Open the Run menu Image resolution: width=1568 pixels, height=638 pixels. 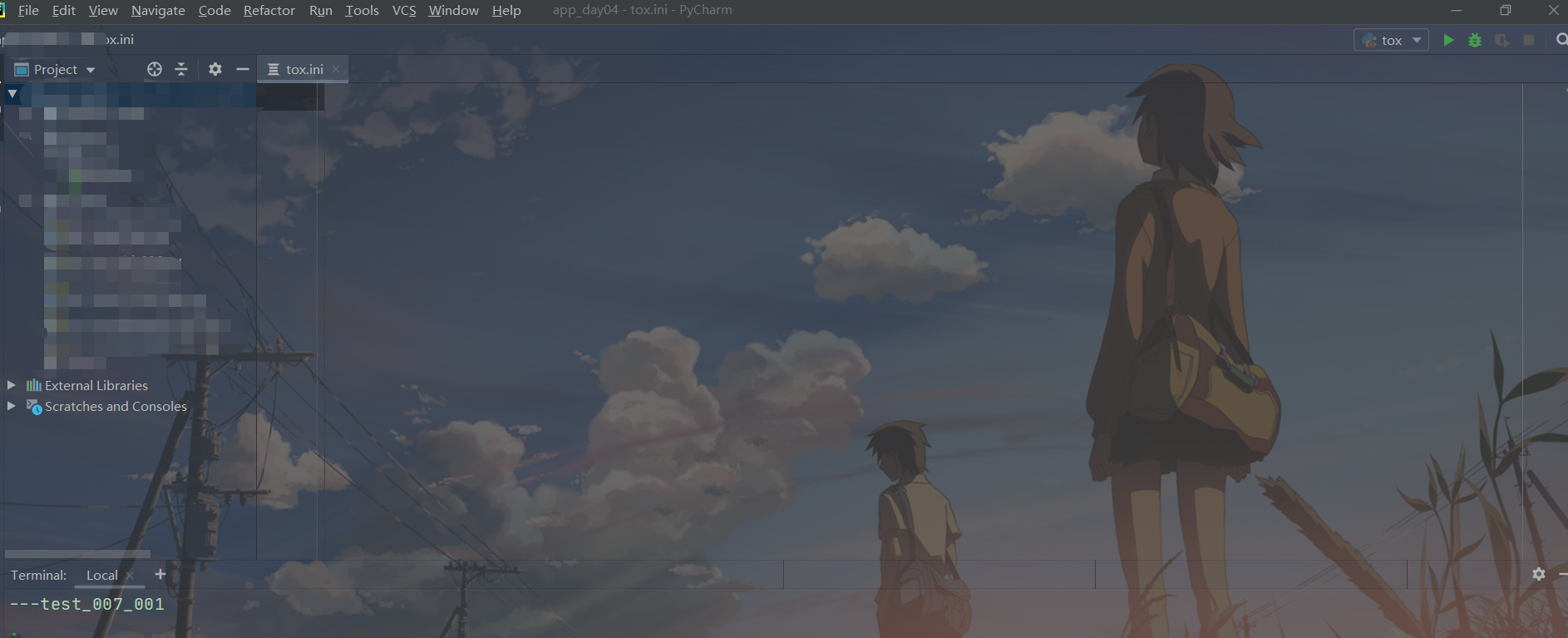pos(321,10)
